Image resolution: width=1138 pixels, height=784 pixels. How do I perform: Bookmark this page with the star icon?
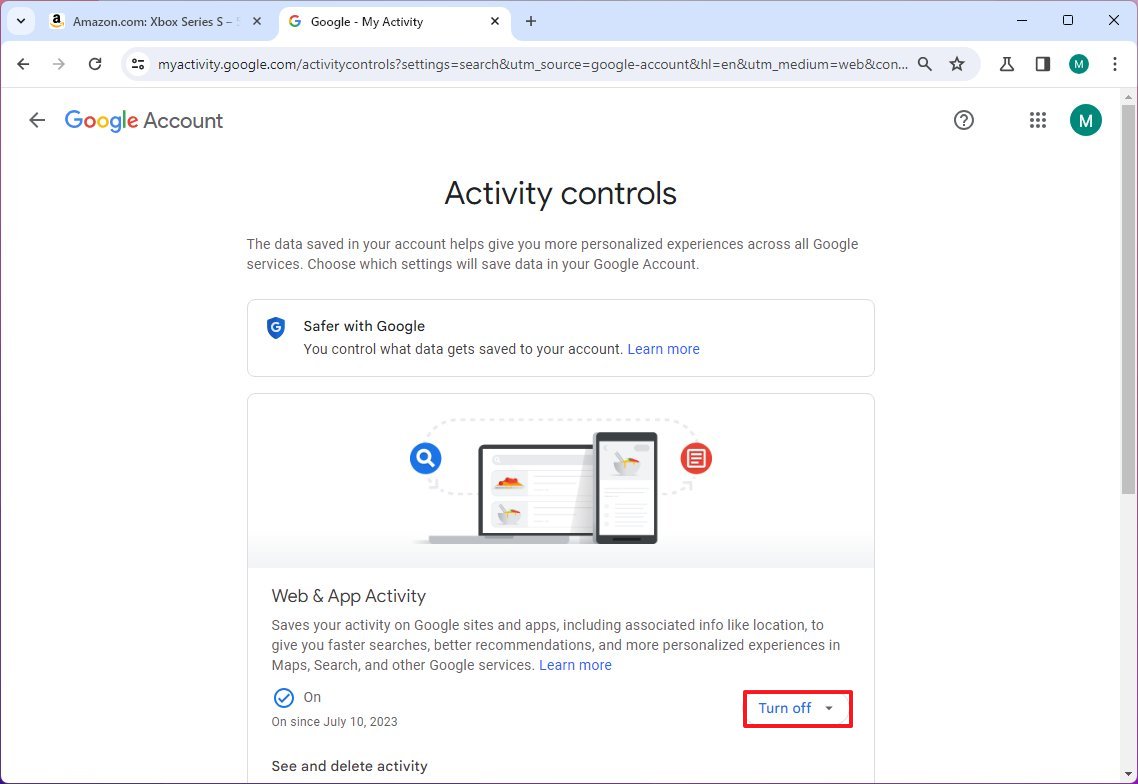click(957, 64)
